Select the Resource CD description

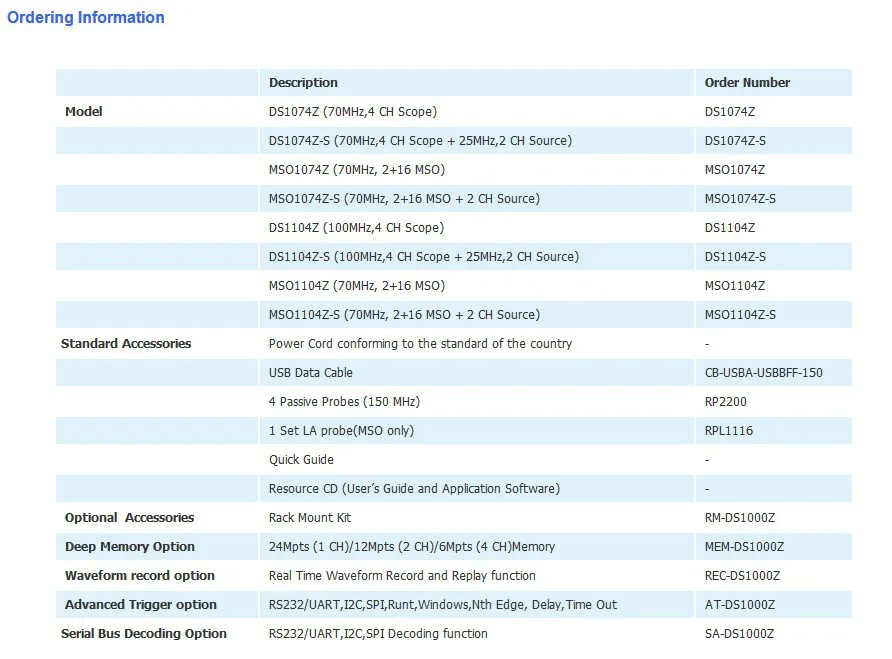414,489
